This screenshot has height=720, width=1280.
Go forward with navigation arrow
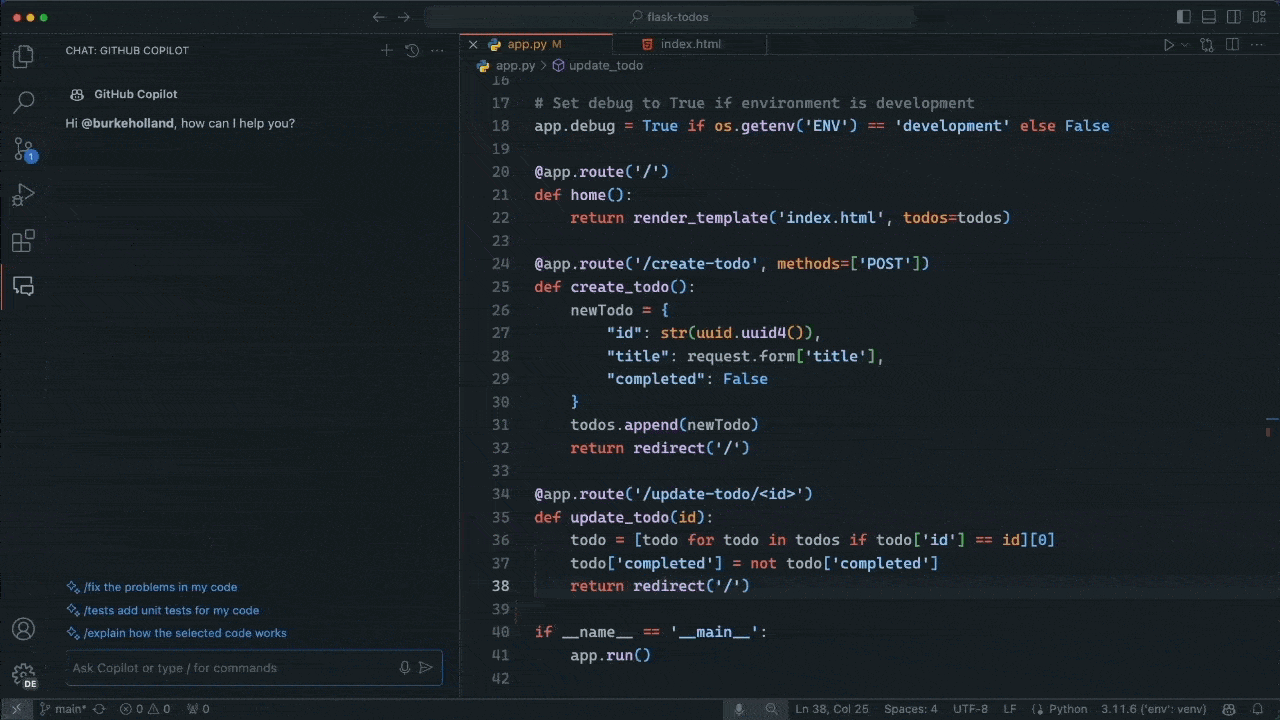pyautogui.click(x=403, y=17)
